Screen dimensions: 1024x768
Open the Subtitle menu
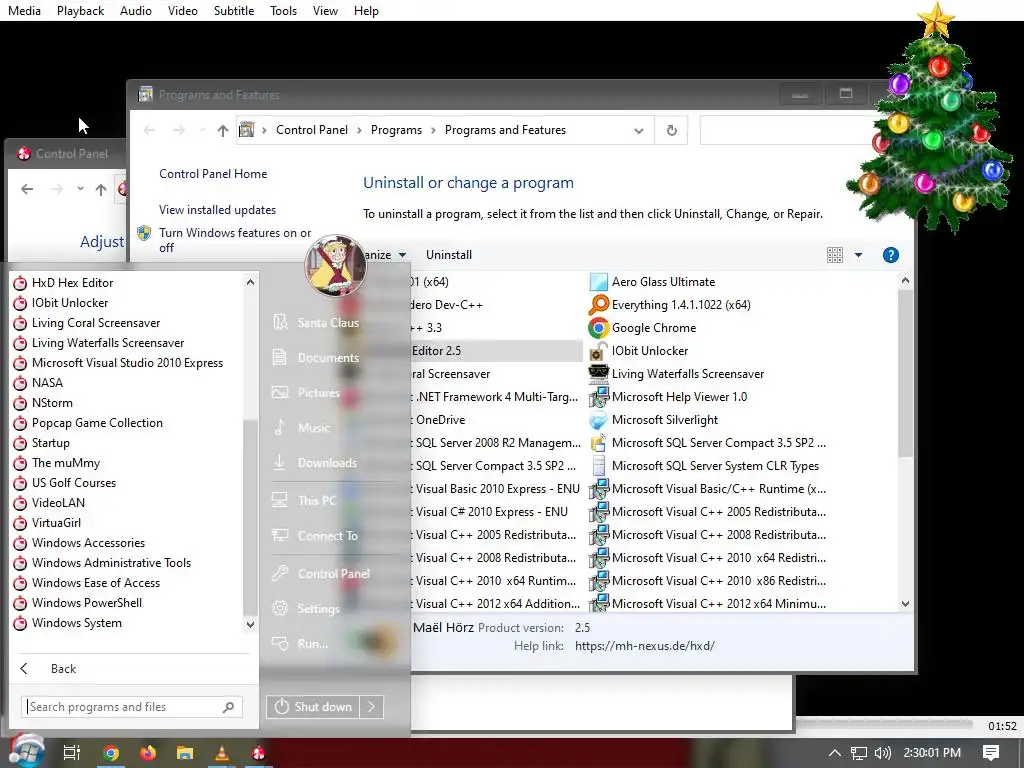(x=234, y=10)
